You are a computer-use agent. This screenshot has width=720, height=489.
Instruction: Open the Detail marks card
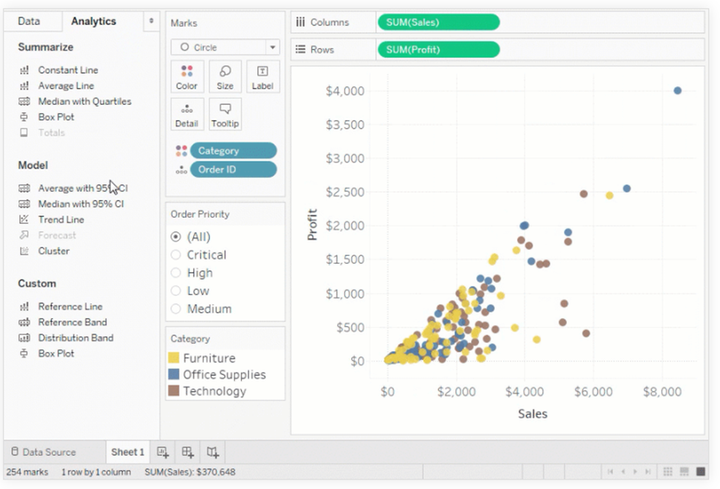pyautogui.click(x=186, y=114)
